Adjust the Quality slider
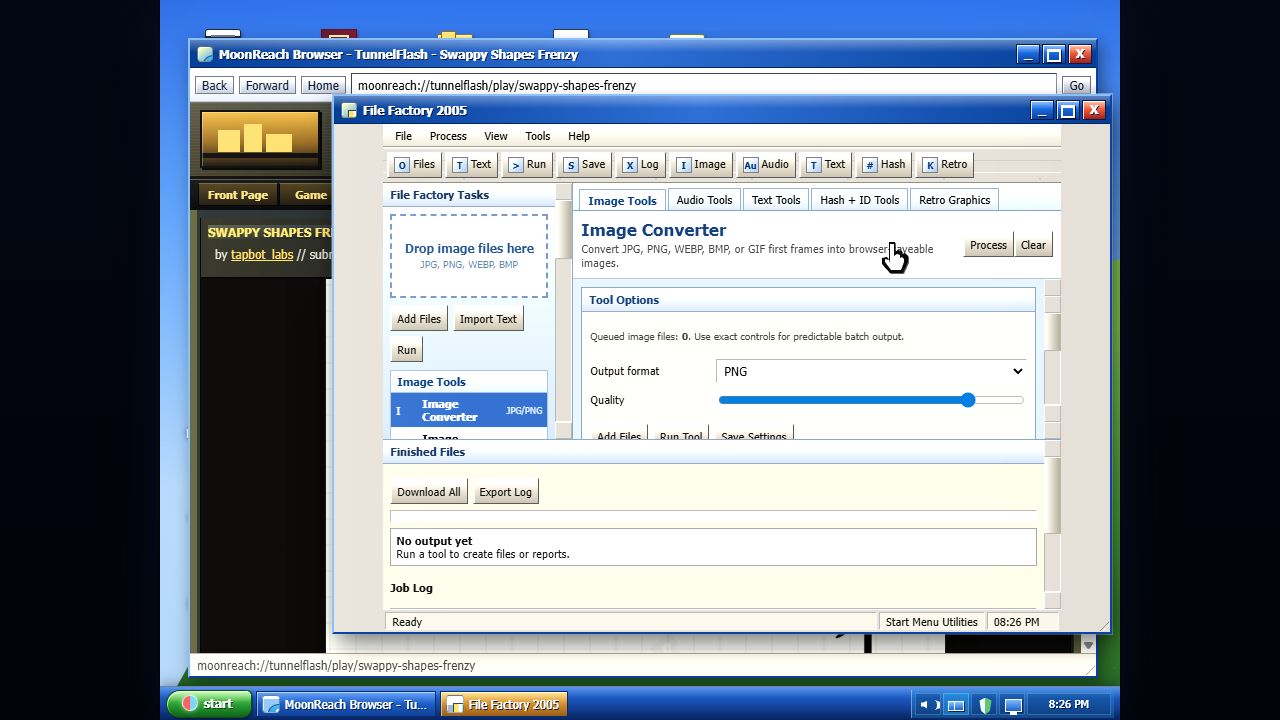 871,400
